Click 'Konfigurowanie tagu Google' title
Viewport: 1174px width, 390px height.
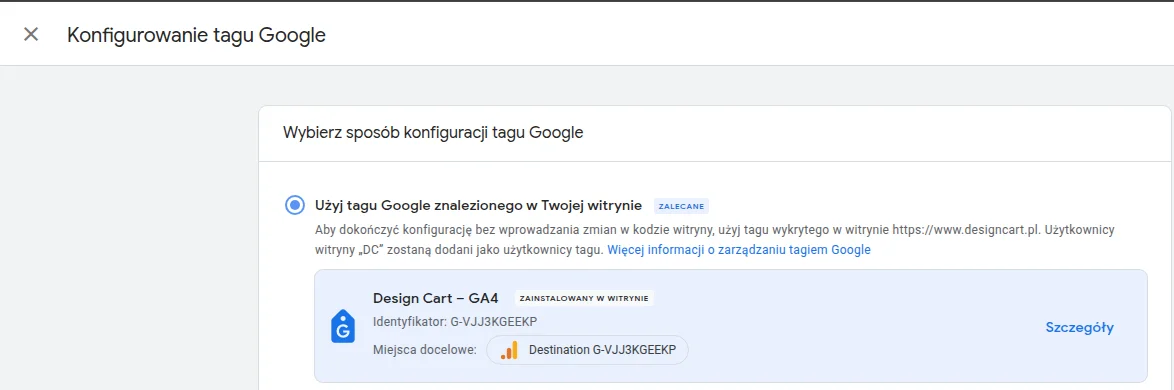click(197, 35)
